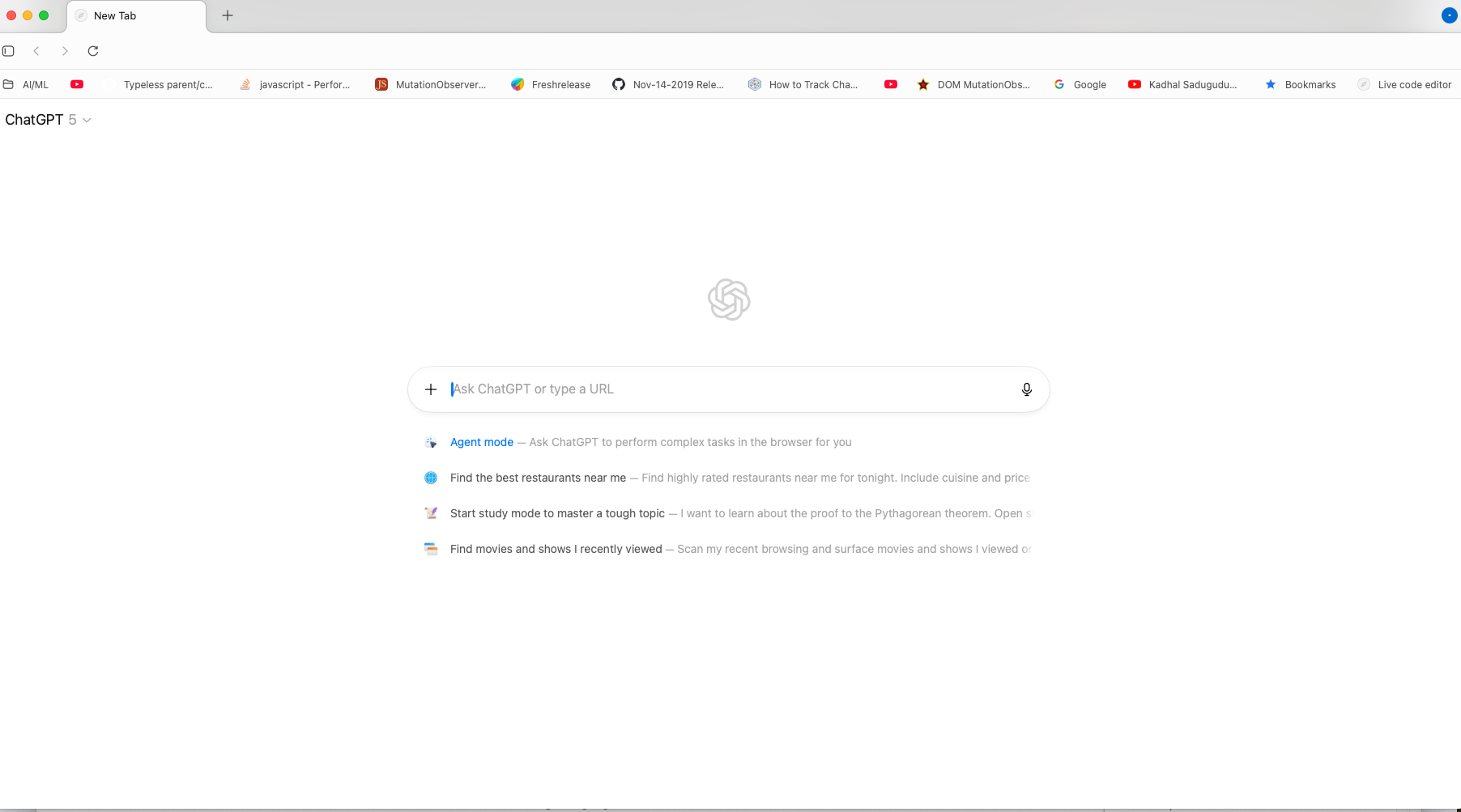Screen dimensions: 1461x812
Task: Click the DOM MutationObs starred bookmark
Action: coord(975,84)
